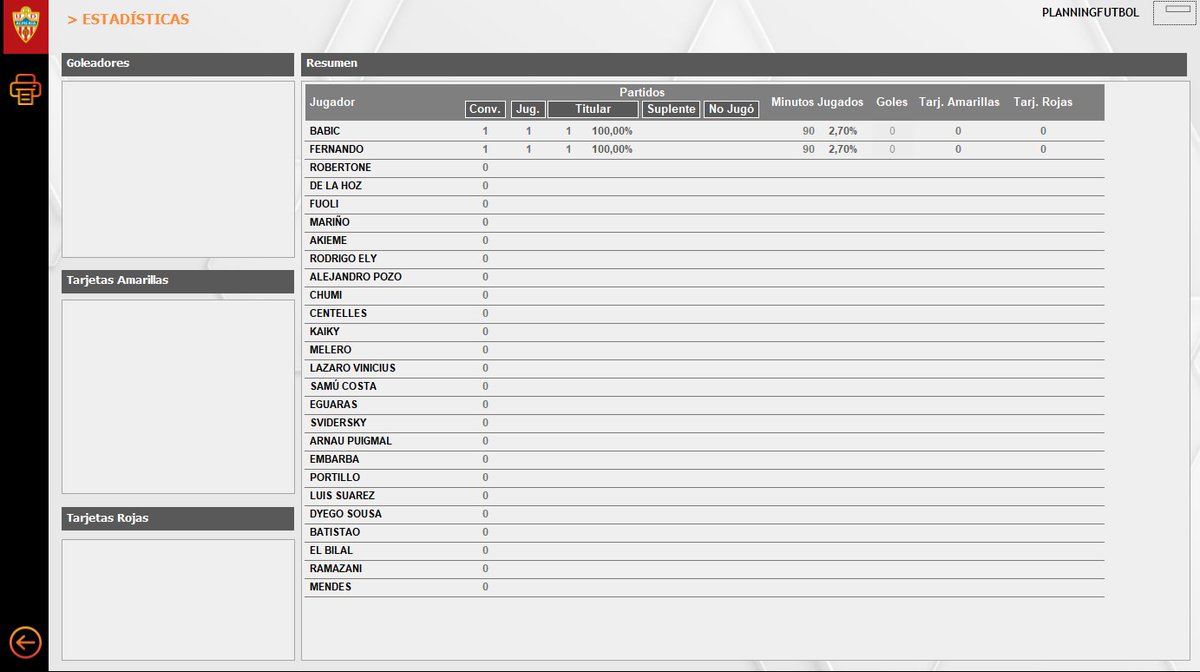
Task: Click the Jugador column header
Action: point(332,102)
